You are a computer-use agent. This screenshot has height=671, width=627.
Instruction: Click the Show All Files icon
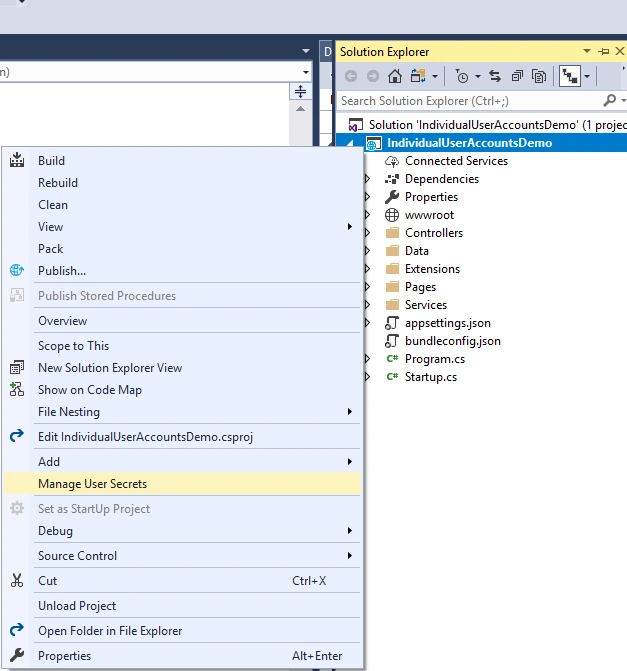pyautogui.click(x=539, y=76)
